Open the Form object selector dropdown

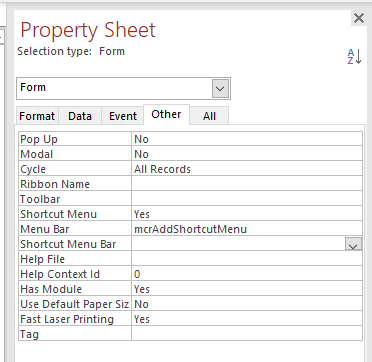pos(220,89)
